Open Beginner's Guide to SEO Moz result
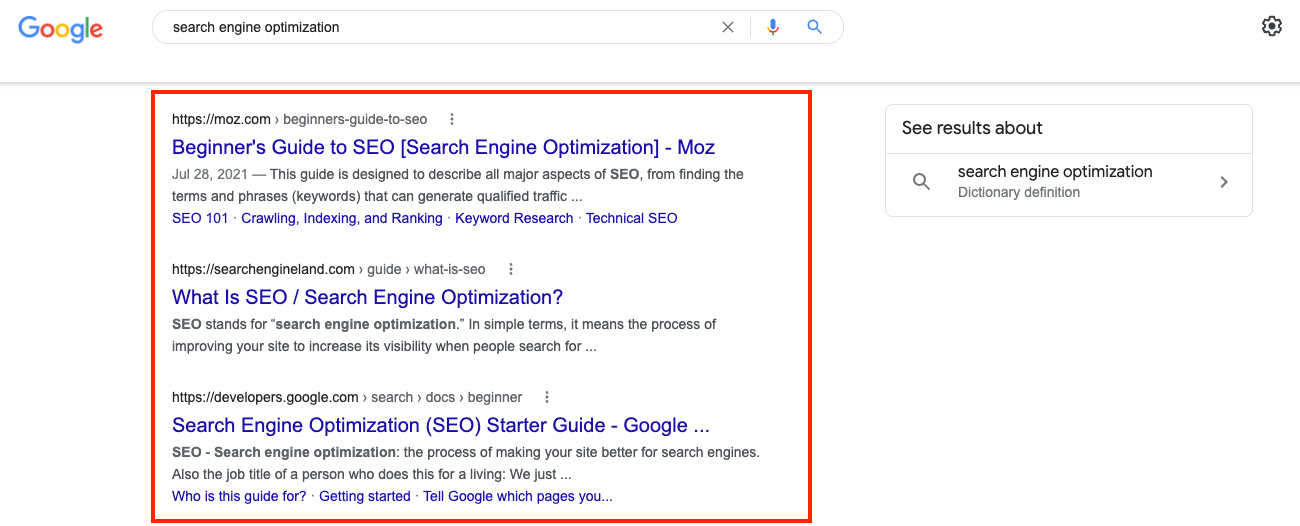Viewport: 1300px width, 526px height. click(x=443, y=147)
